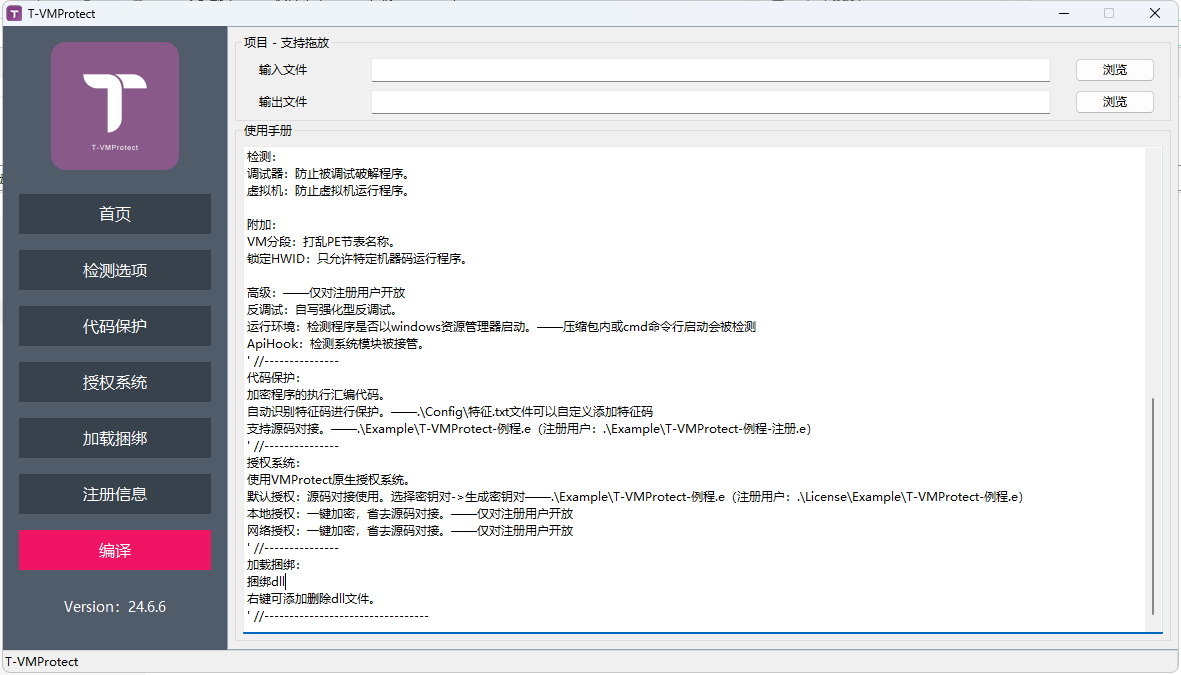Open the 注册信息 page
The width and height of the screenshot is (1181, 675).
pyautogui.click(x=114, y=494)
